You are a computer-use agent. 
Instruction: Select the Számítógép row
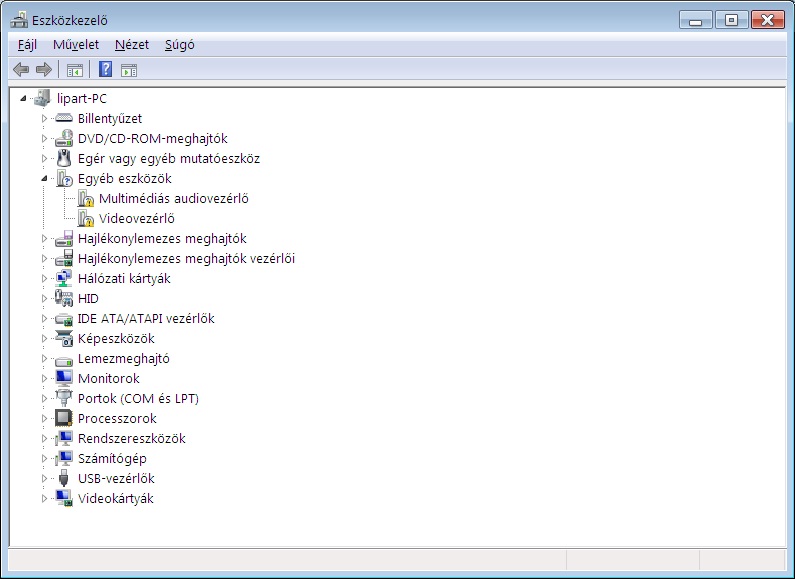[x=112, y=458]
